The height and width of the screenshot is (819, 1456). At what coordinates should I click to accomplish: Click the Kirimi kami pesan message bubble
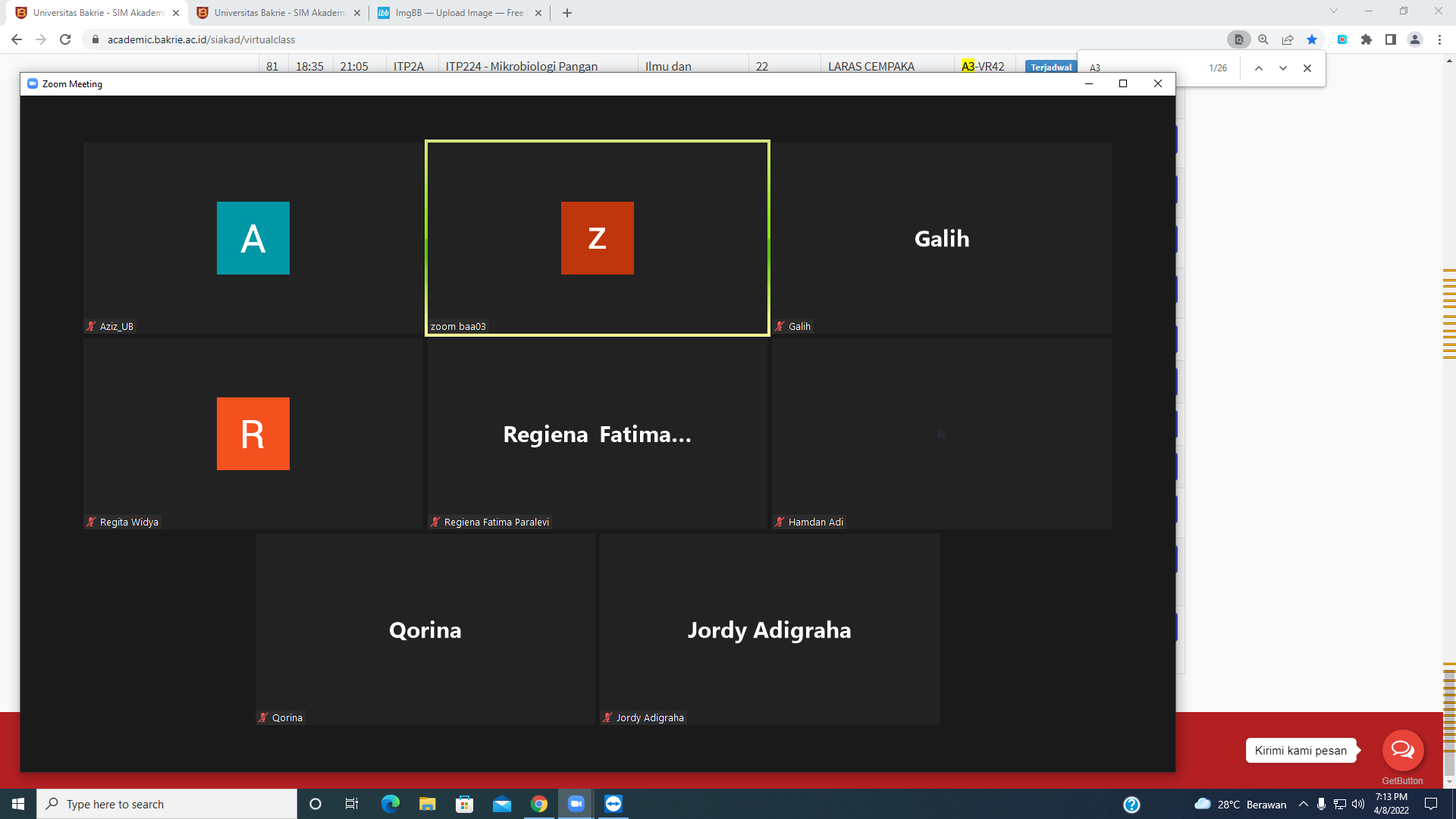pos(1301,751)
